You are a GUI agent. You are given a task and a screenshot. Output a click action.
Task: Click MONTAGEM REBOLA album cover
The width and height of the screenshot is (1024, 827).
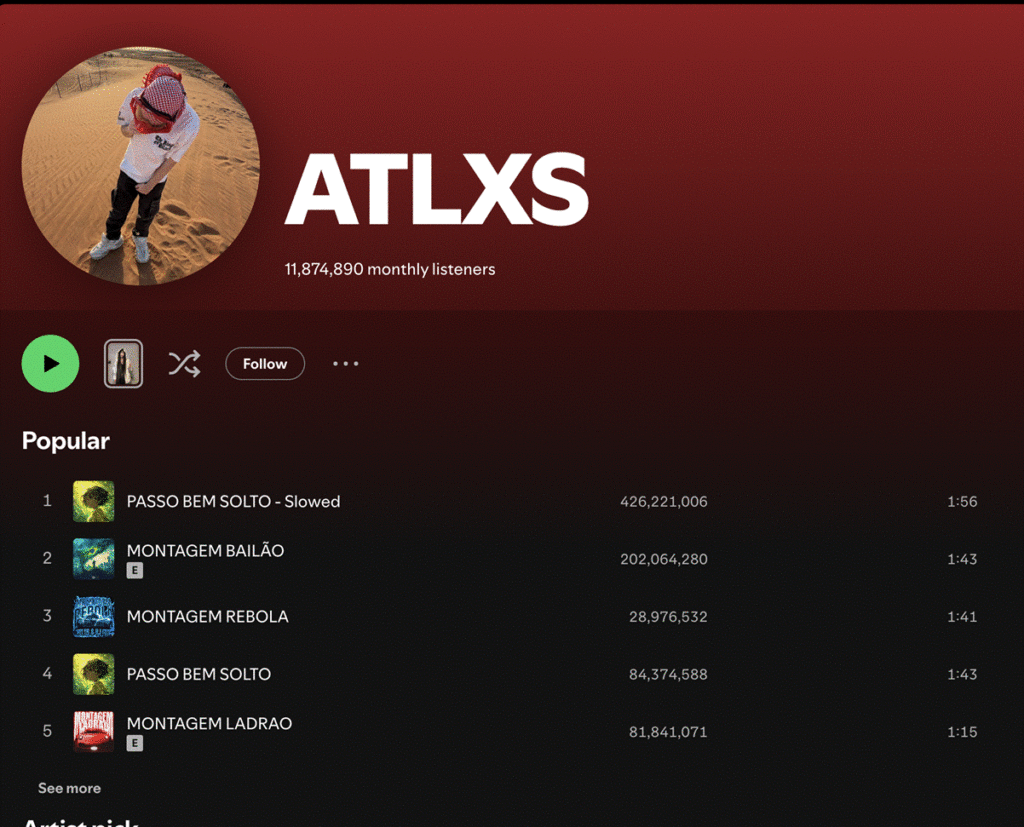(x=93, y=617)
